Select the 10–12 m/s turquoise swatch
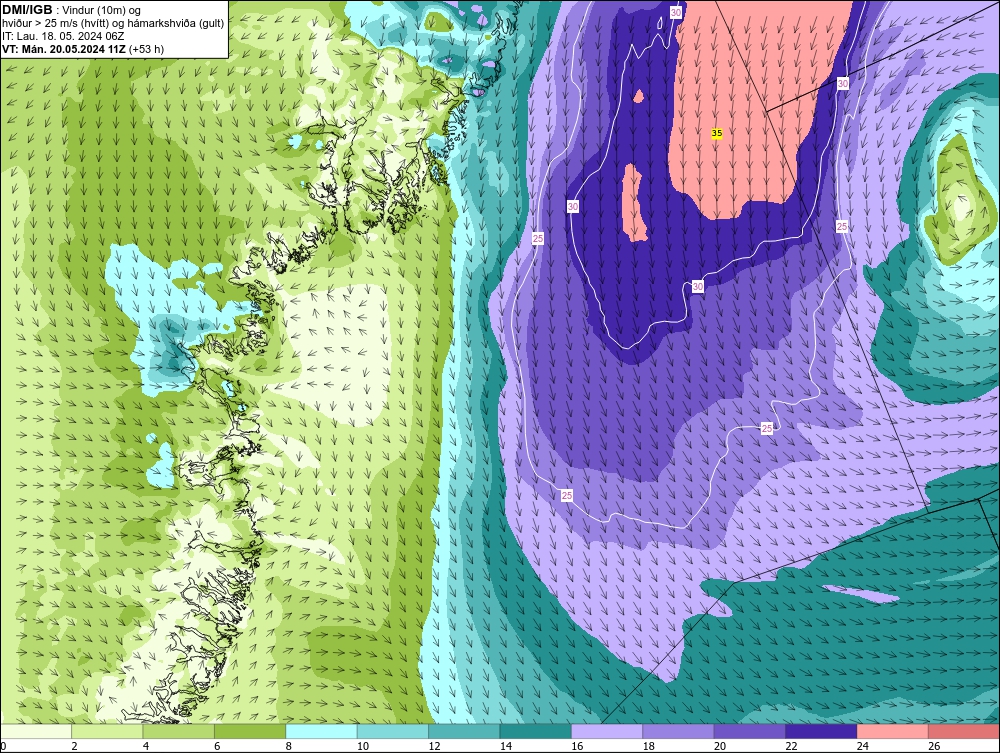The width and height of the screenshot is (1000, 753). coord(393,731)
